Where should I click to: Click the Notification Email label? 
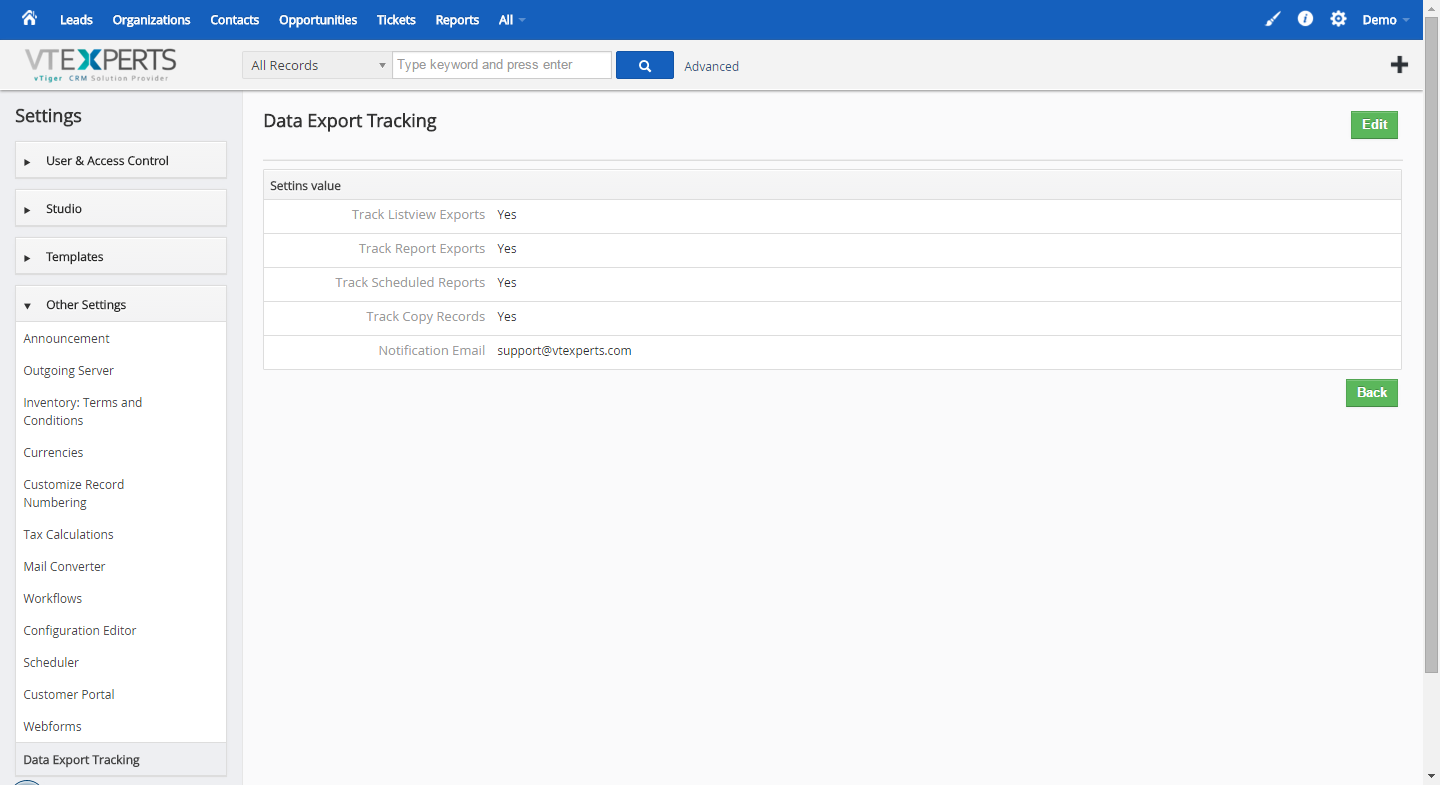click(x=432, y=350)
